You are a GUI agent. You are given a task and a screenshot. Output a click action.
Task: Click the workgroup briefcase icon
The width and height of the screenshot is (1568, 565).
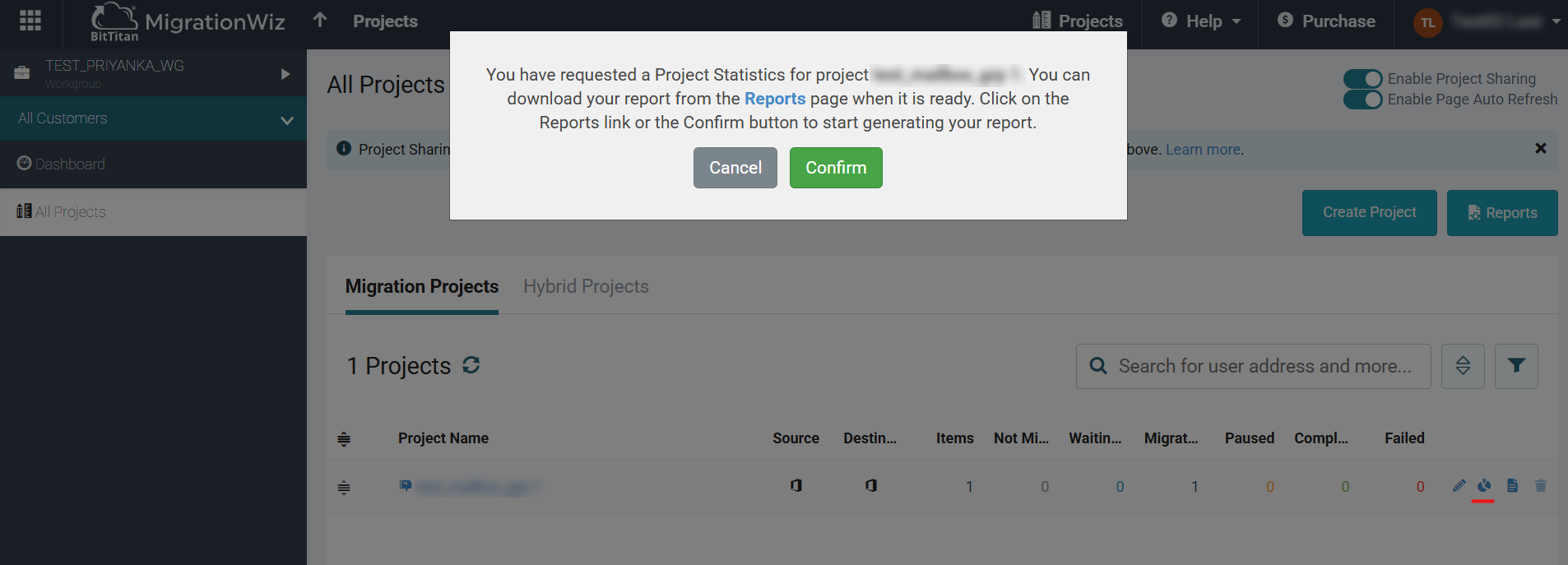pyautogui.click(x=22, y=73)
